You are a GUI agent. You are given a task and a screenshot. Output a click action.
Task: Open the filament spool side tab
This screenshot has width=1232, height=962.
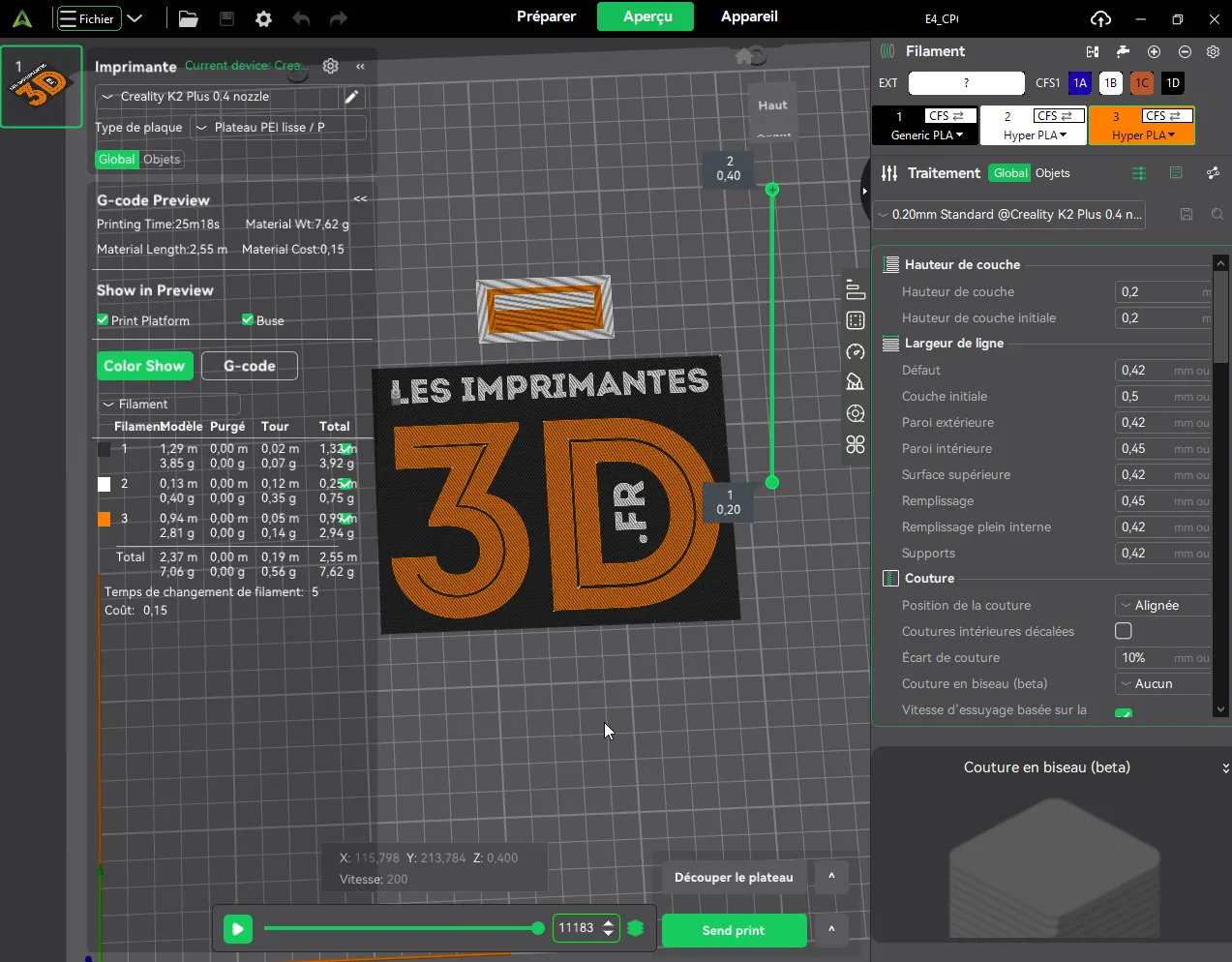coord(855,413)
